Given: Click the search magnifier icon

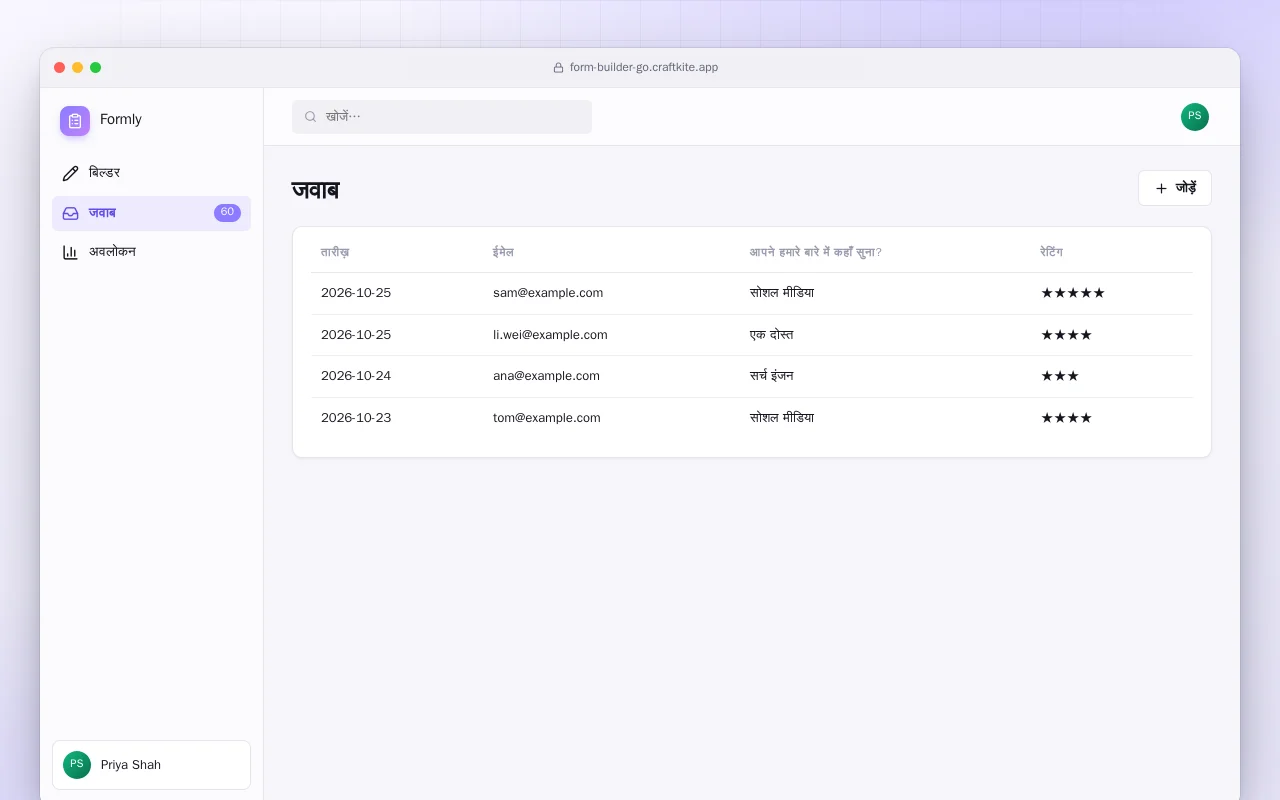Looking at the screenshot, I should (x=311, y=117).
